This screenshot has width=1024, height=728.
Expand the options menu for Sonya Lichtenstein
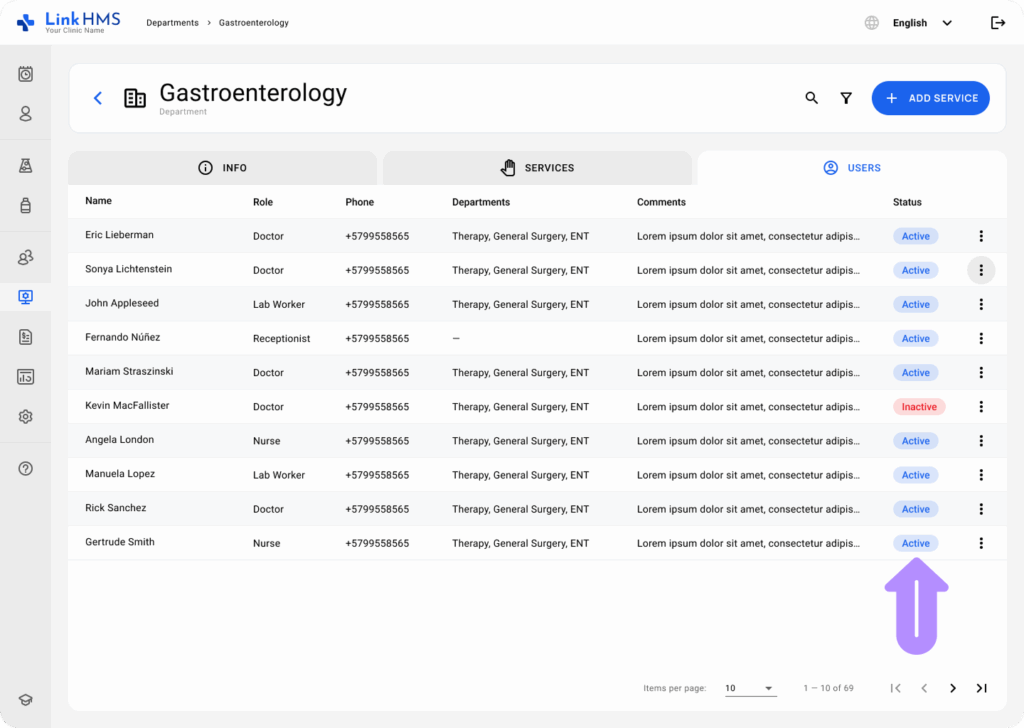pyautogui.click(x=981, y=270)
